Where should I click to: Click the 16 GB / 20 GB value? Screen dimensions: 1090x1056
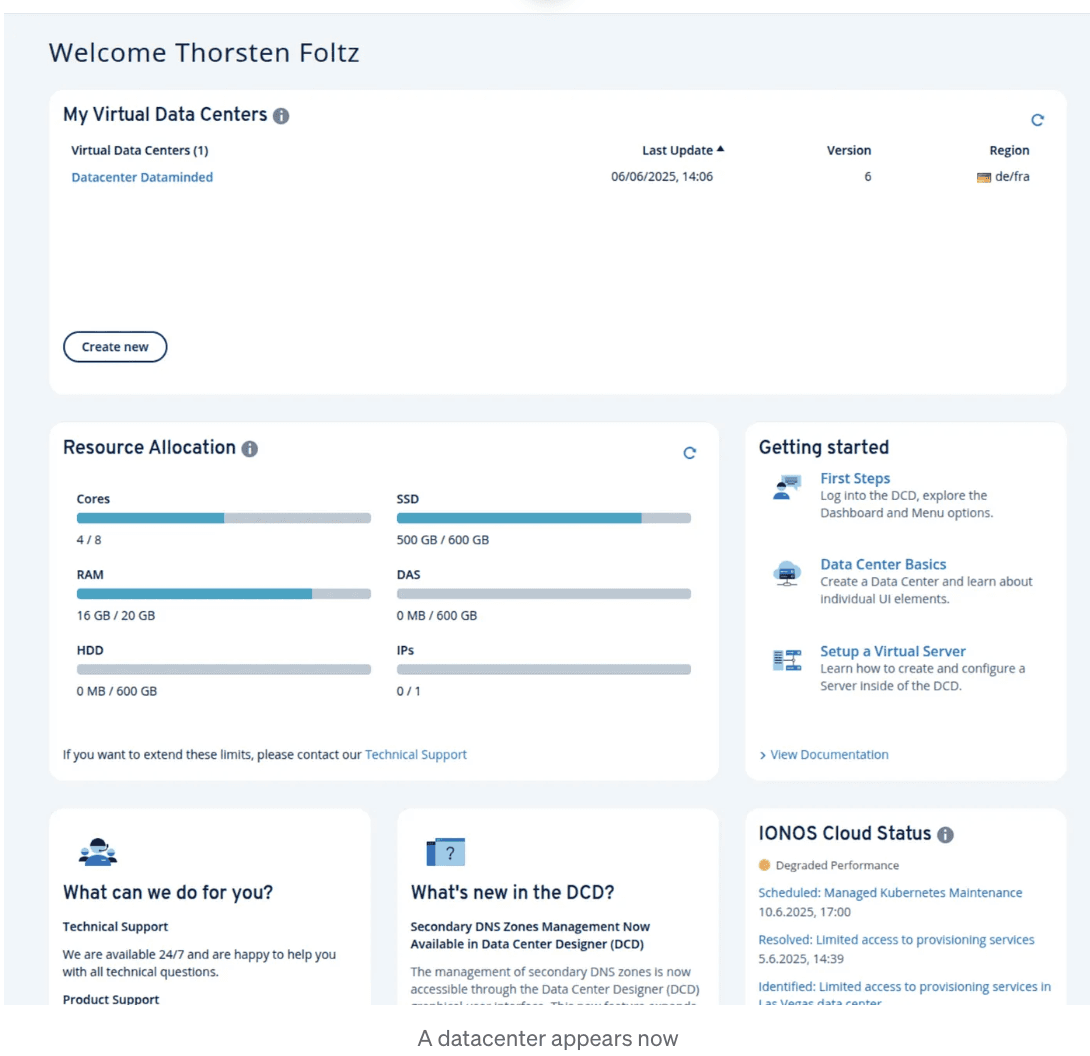pos(116,615)
